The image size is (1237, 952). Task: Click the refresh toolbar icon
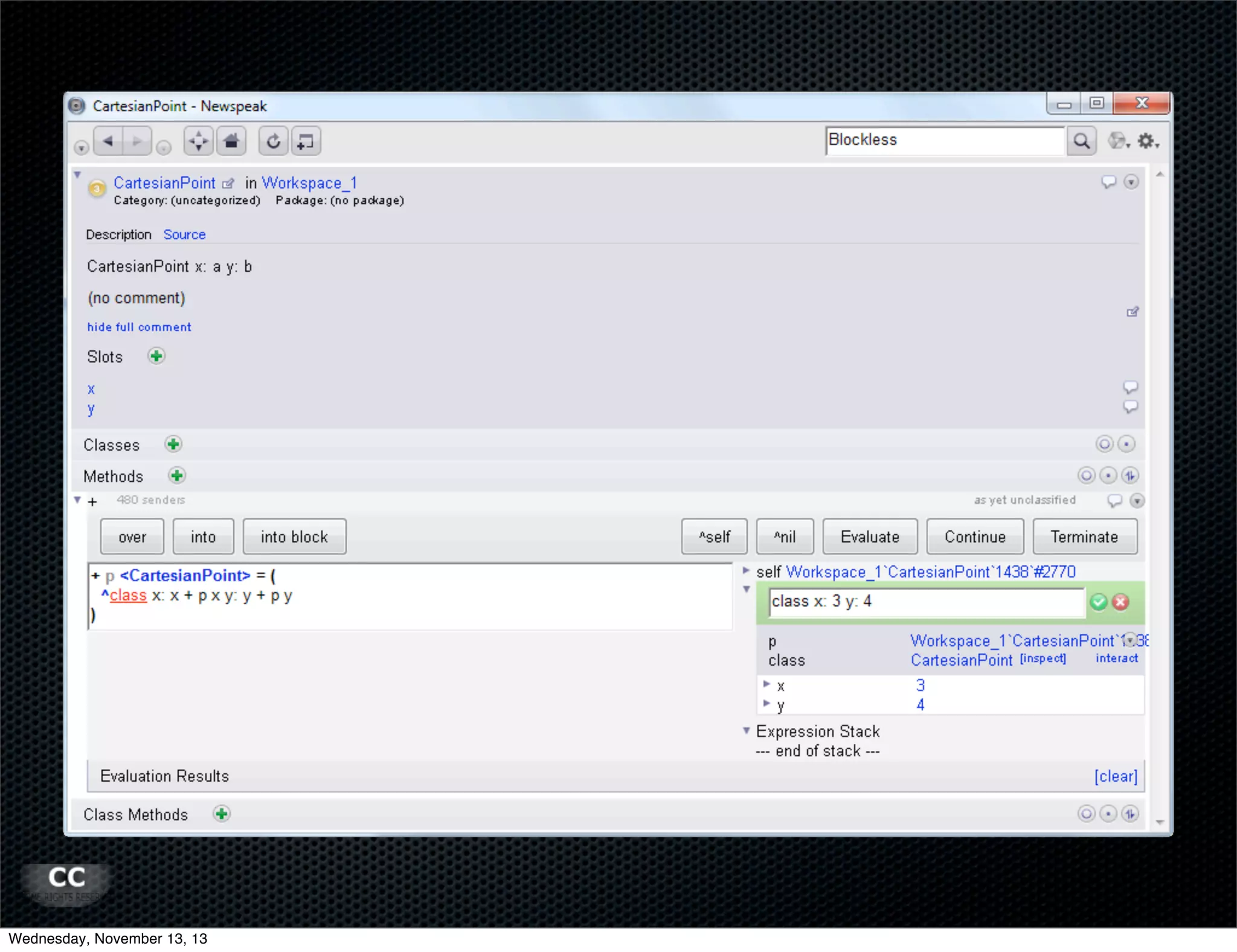(x=274, y=141)
